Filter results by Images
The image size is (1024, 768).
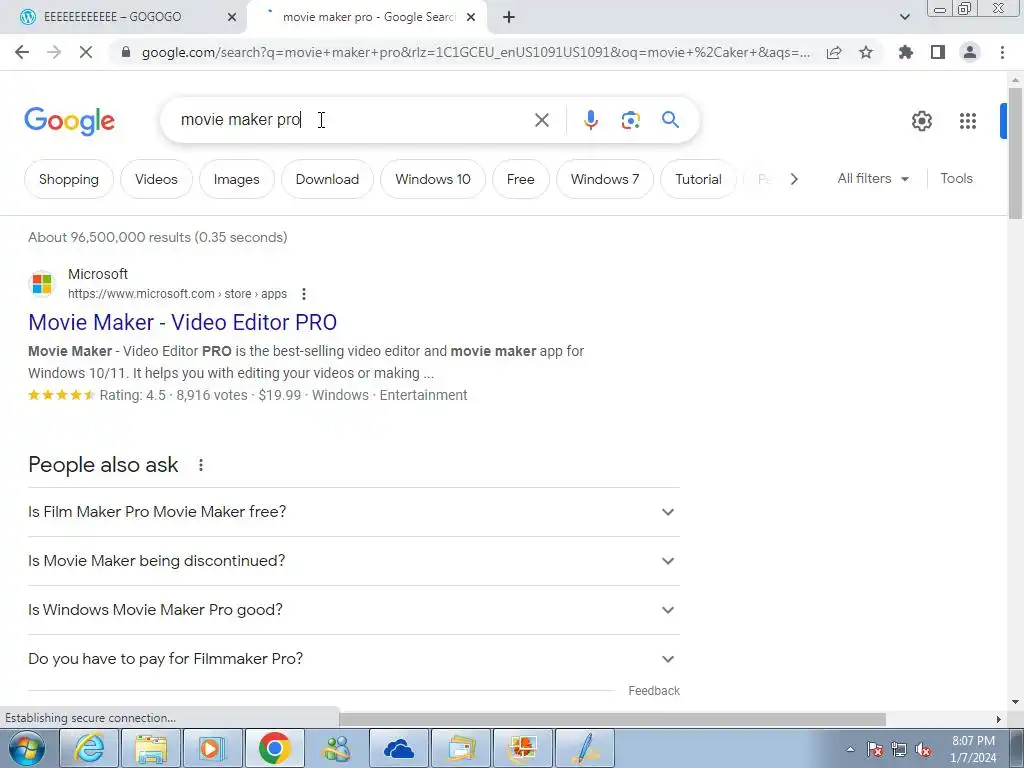(236, 179)
